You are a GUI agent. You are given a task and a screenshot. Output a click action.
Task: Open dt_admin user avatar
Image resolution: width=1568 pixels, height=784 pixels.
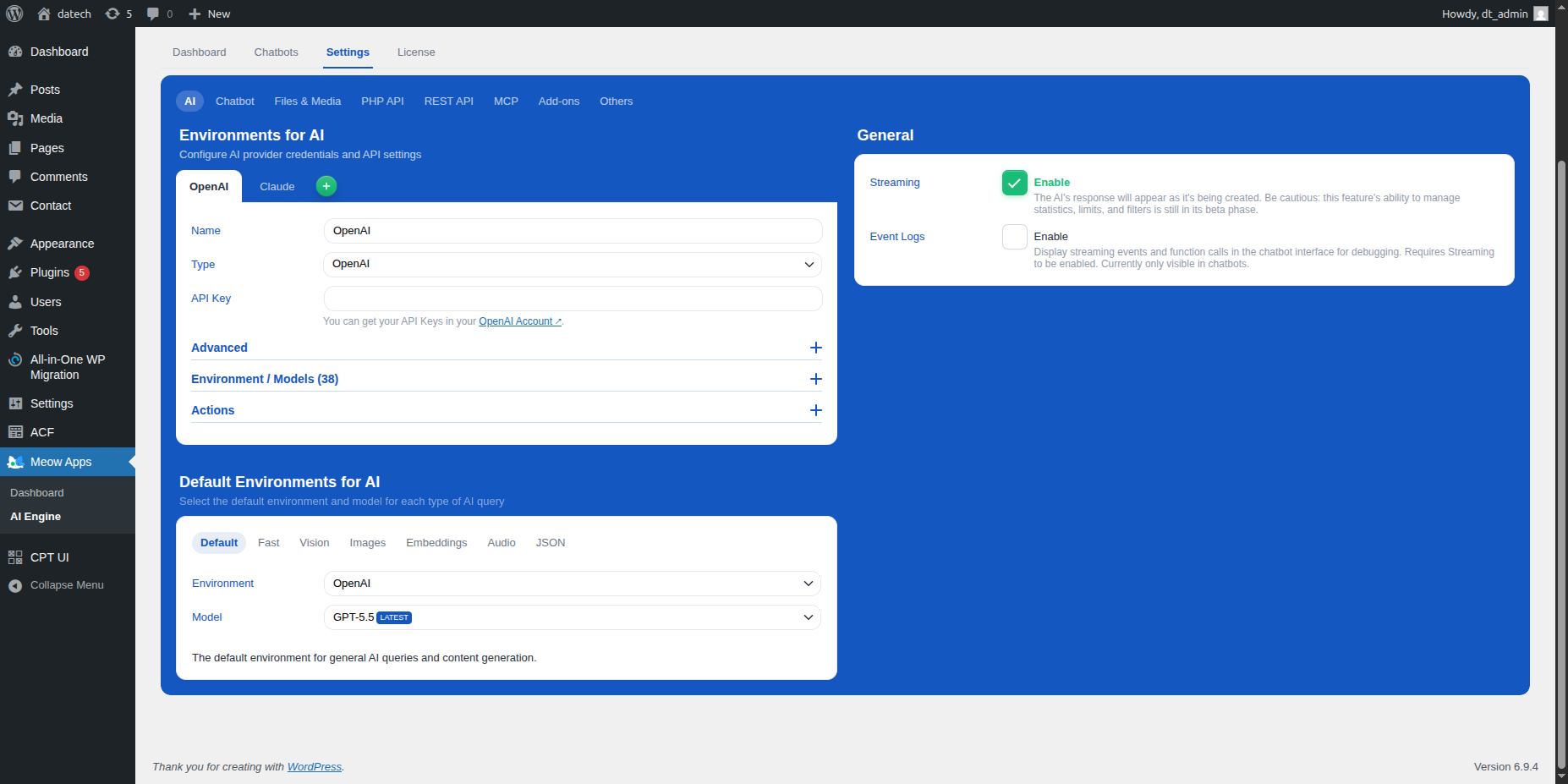pyautogui.click(x=1541, y=14)
